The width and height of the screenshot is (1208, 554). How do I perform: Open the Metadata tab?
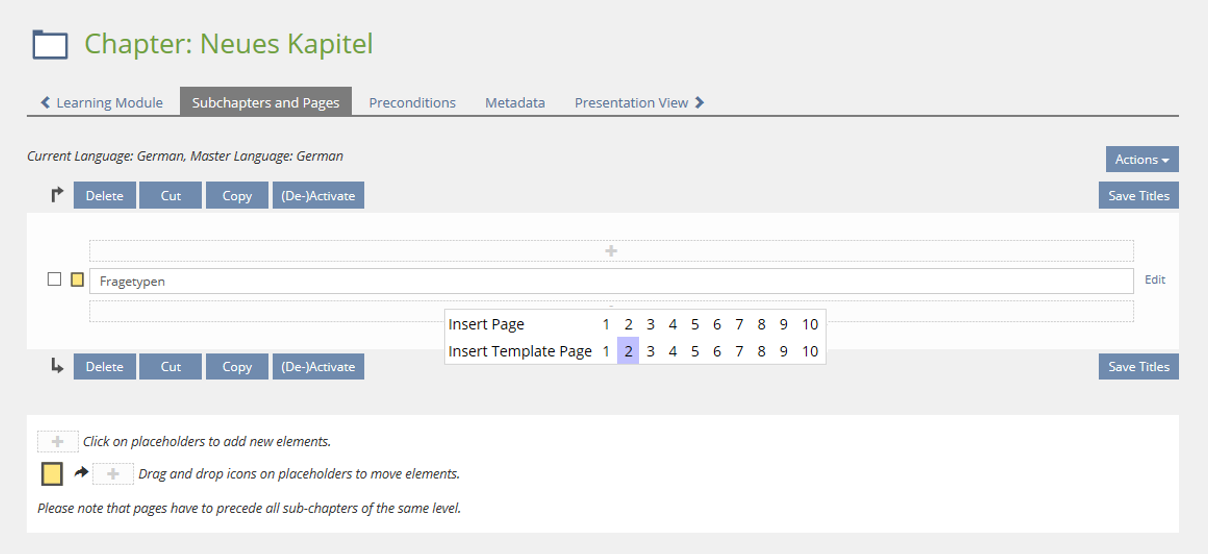[x=515, y=102]
